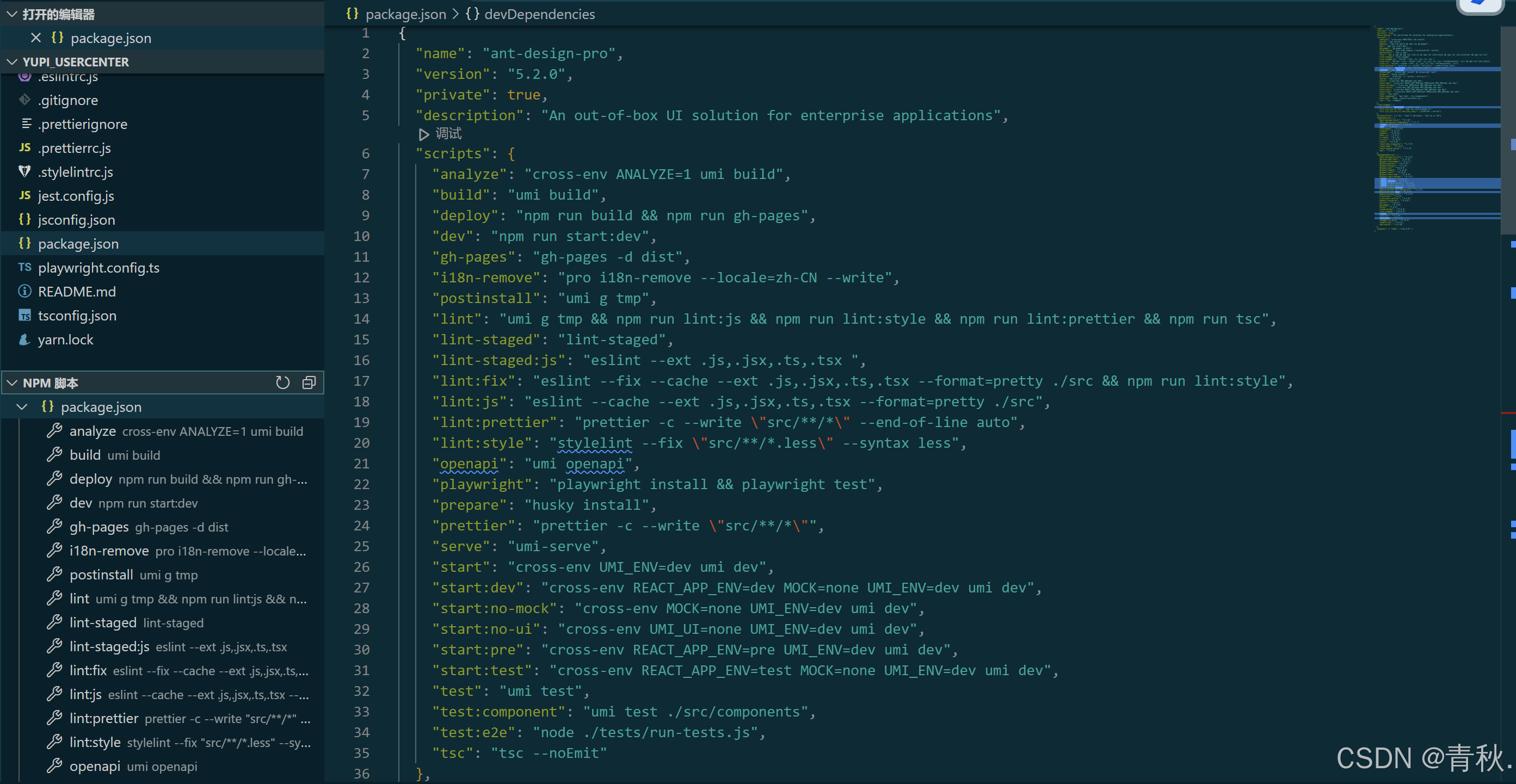Click the 调试 code lens link
The width and height of the screenshot is (1516, 784).
tap(448, 134)
